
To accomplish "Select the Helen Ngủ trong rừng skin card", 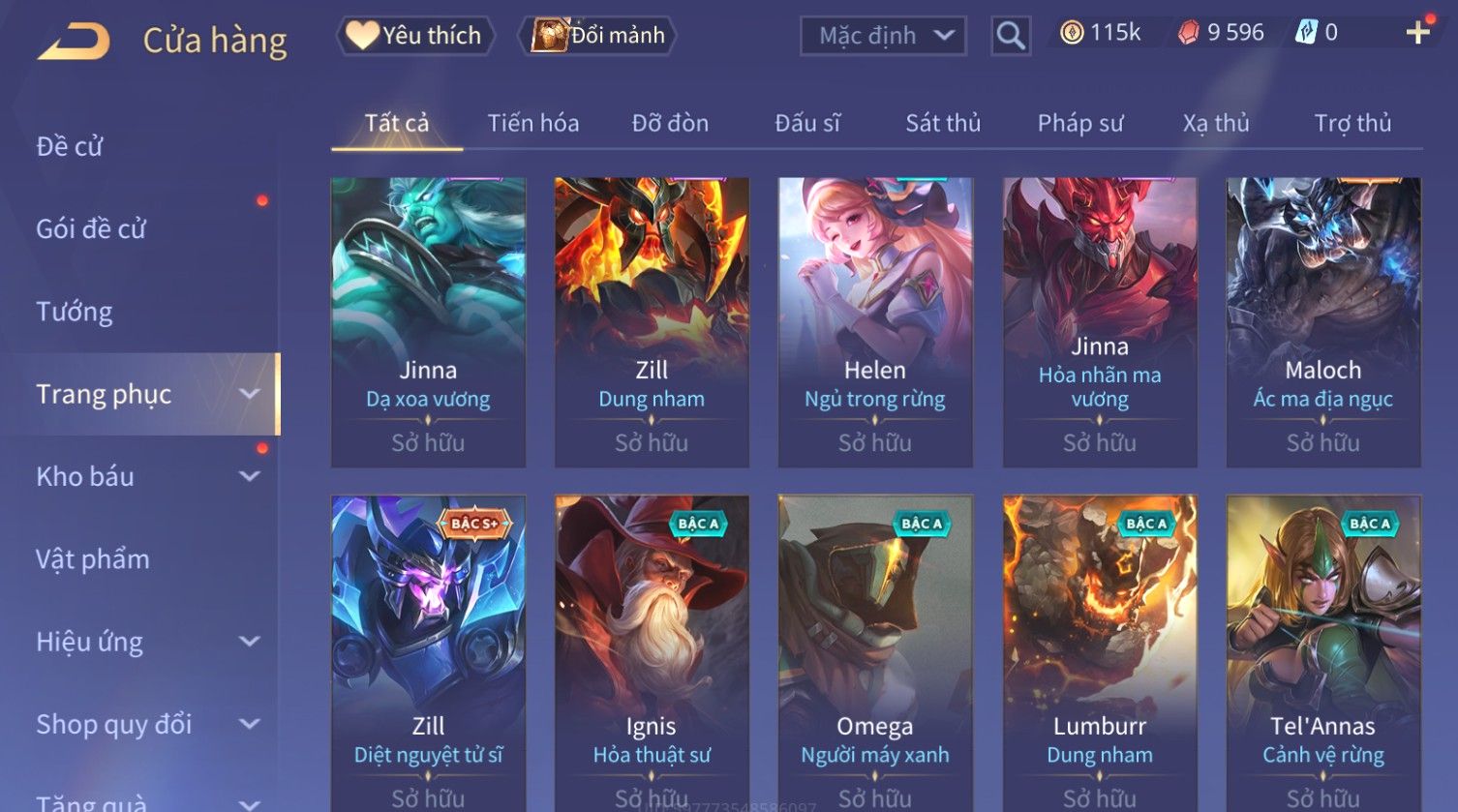I will (x=875, y=322).
